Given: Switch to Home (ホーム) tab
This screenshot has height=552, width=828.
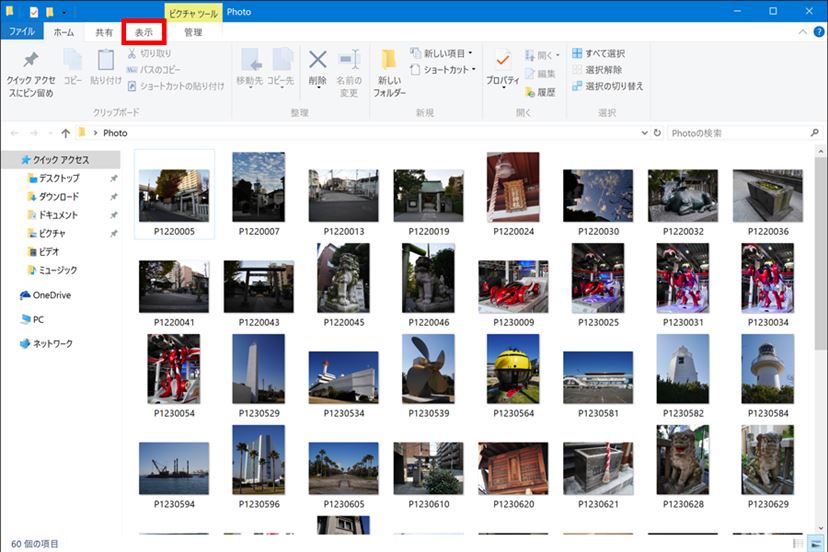Looking at the screenshot, I should pos(64,32).
